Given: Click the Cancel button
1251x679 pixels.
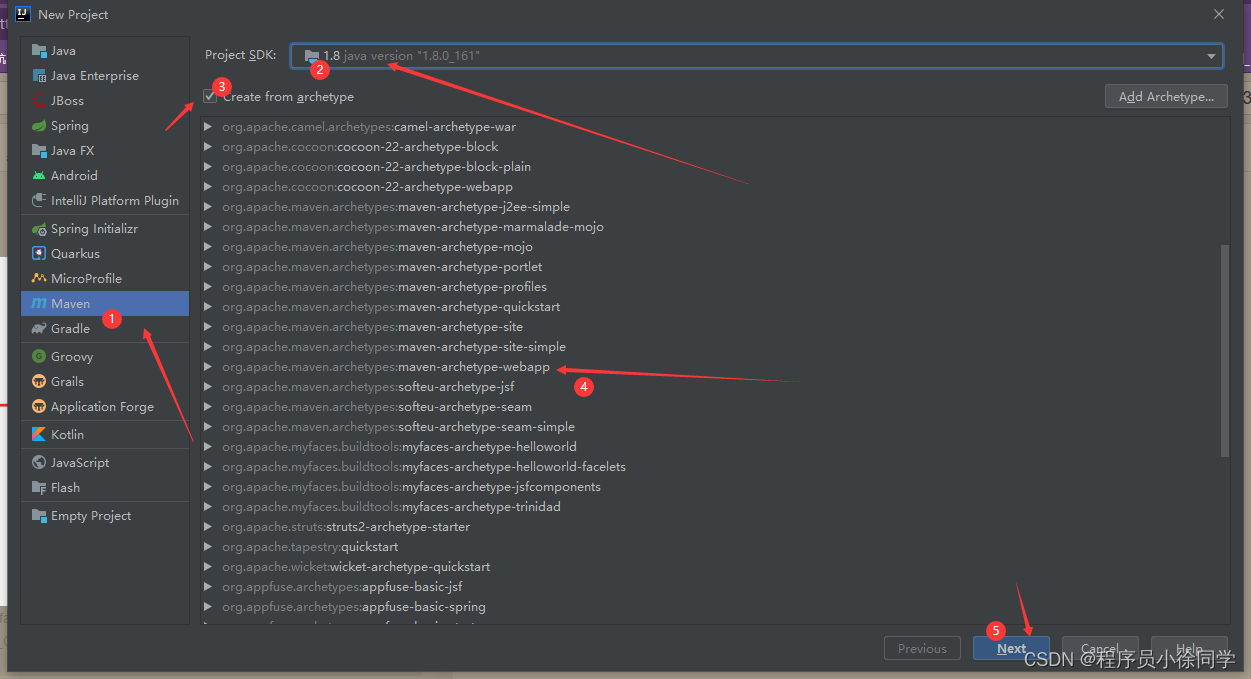Looking at the screenshot, I should coord(1100,648).
